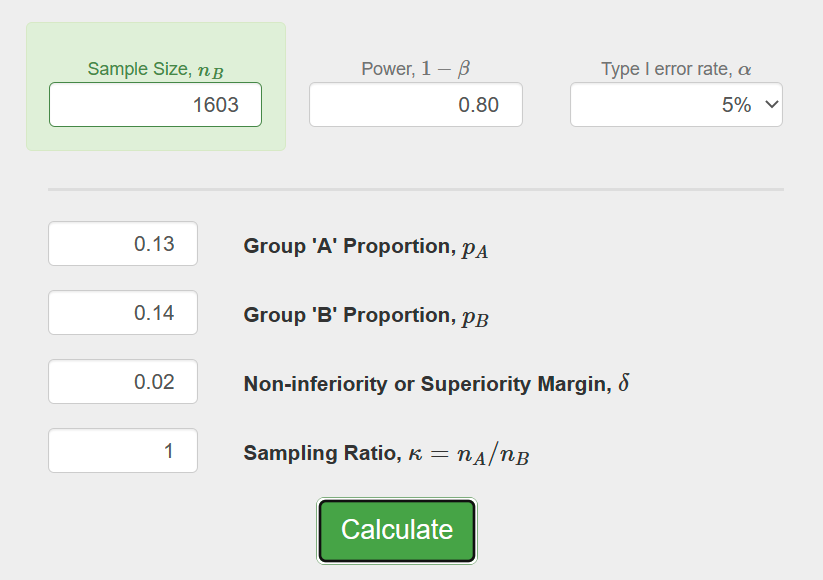This screenshot has width=823, height=580.
Task: Click the 'Sample Size, nB' green label
Action: tap(155, 69)
